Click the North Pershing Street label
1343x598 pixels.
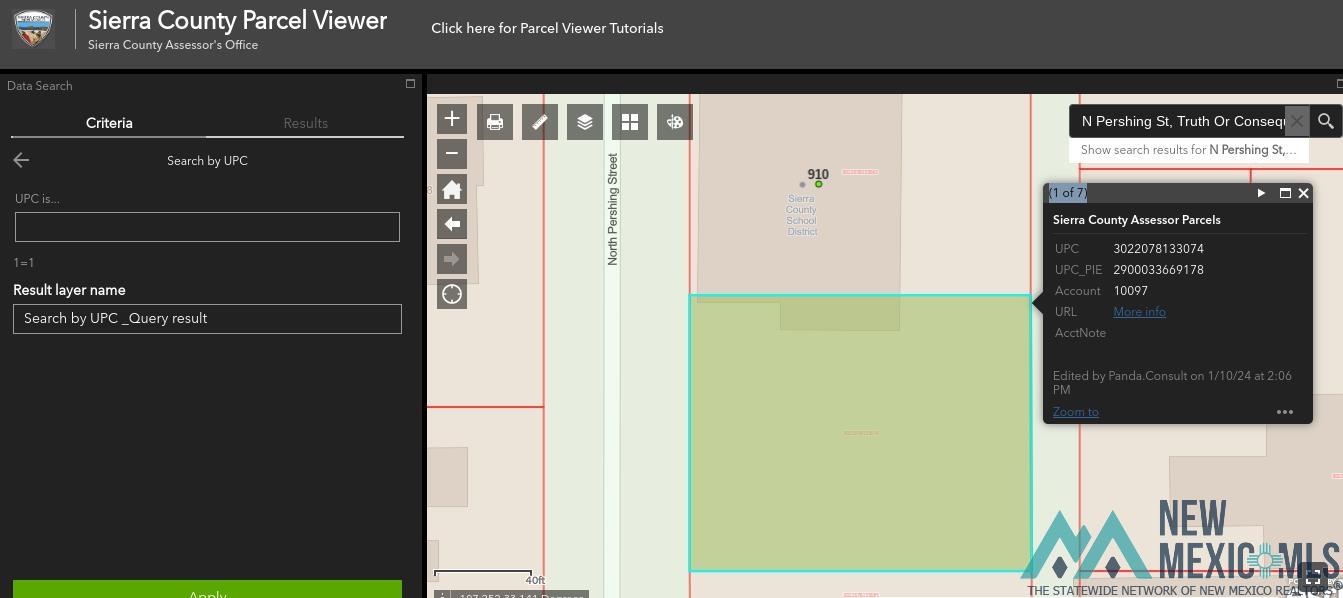point(613,209)
